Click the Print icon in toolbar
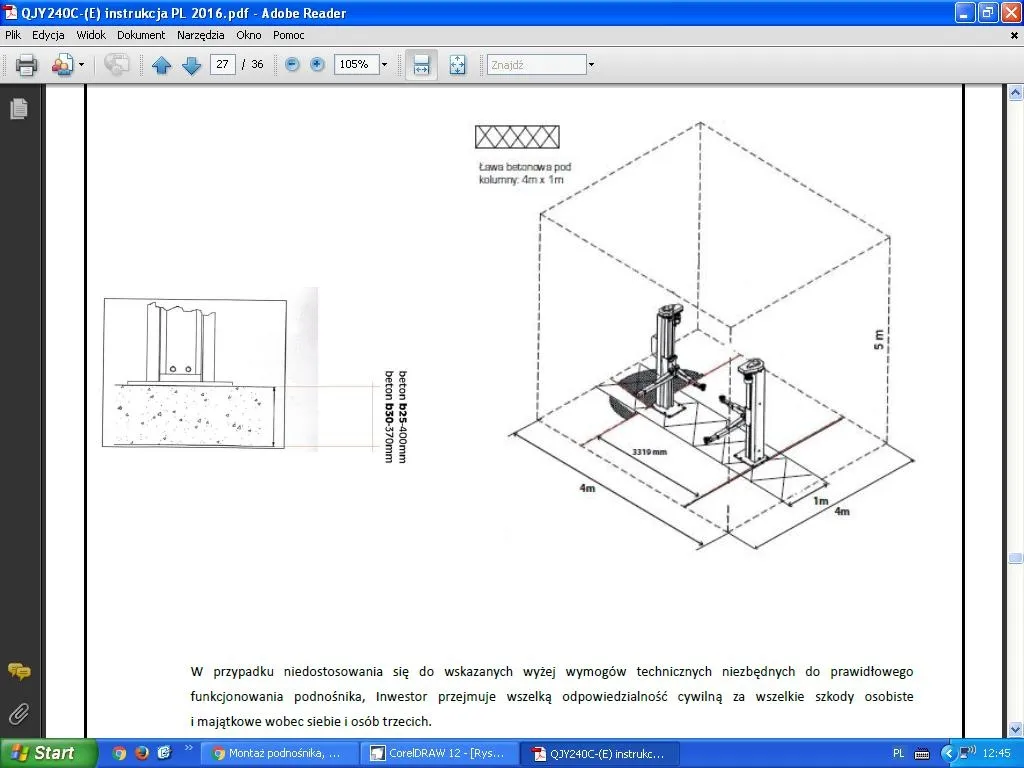Image resolution: width=1024 pixels, height=768 pixels. 26,65
